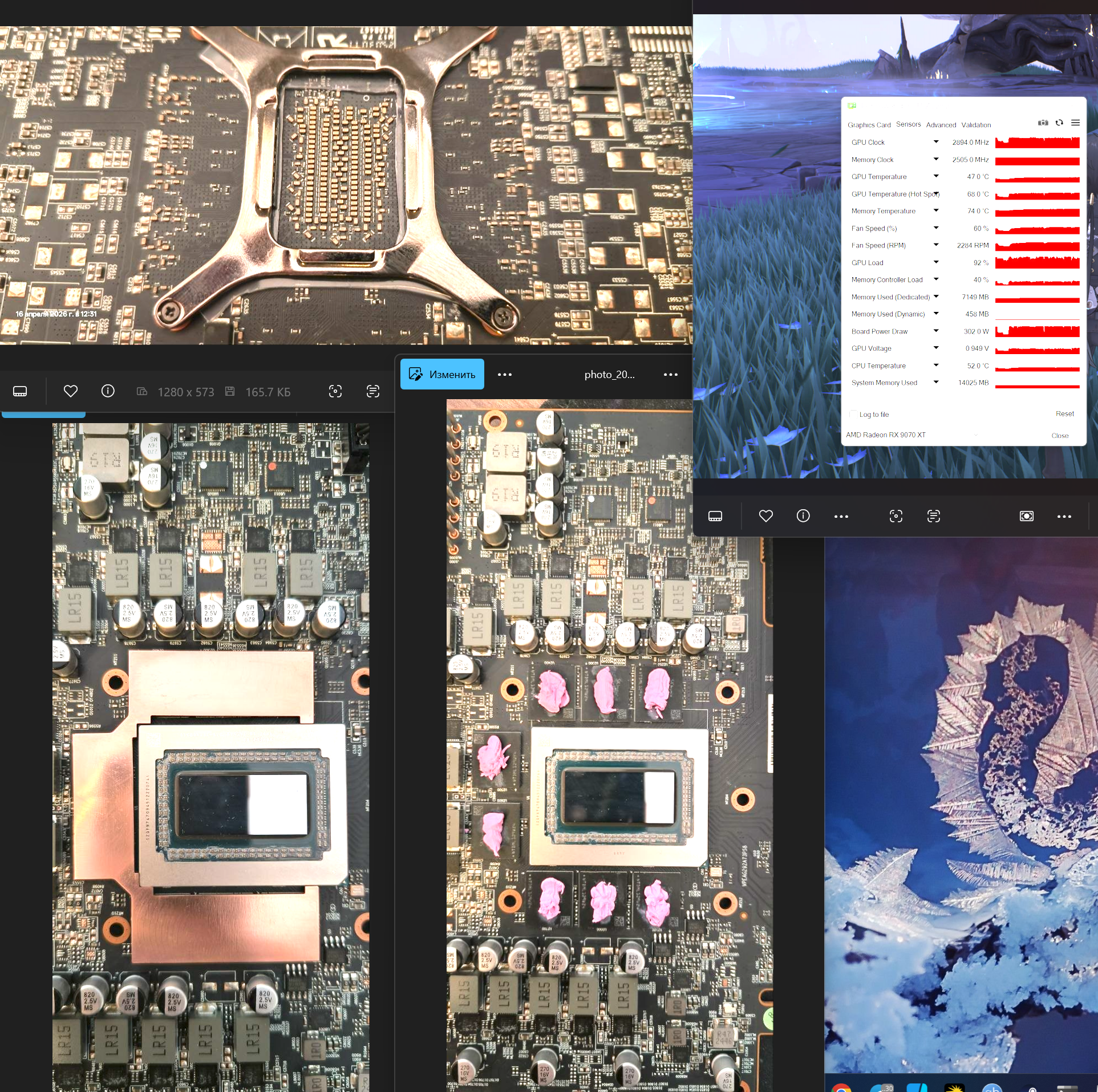Open the GPU-Z hamburger menu
This screenshot has width=1098, height=1092.
(x=1075, y=123)
